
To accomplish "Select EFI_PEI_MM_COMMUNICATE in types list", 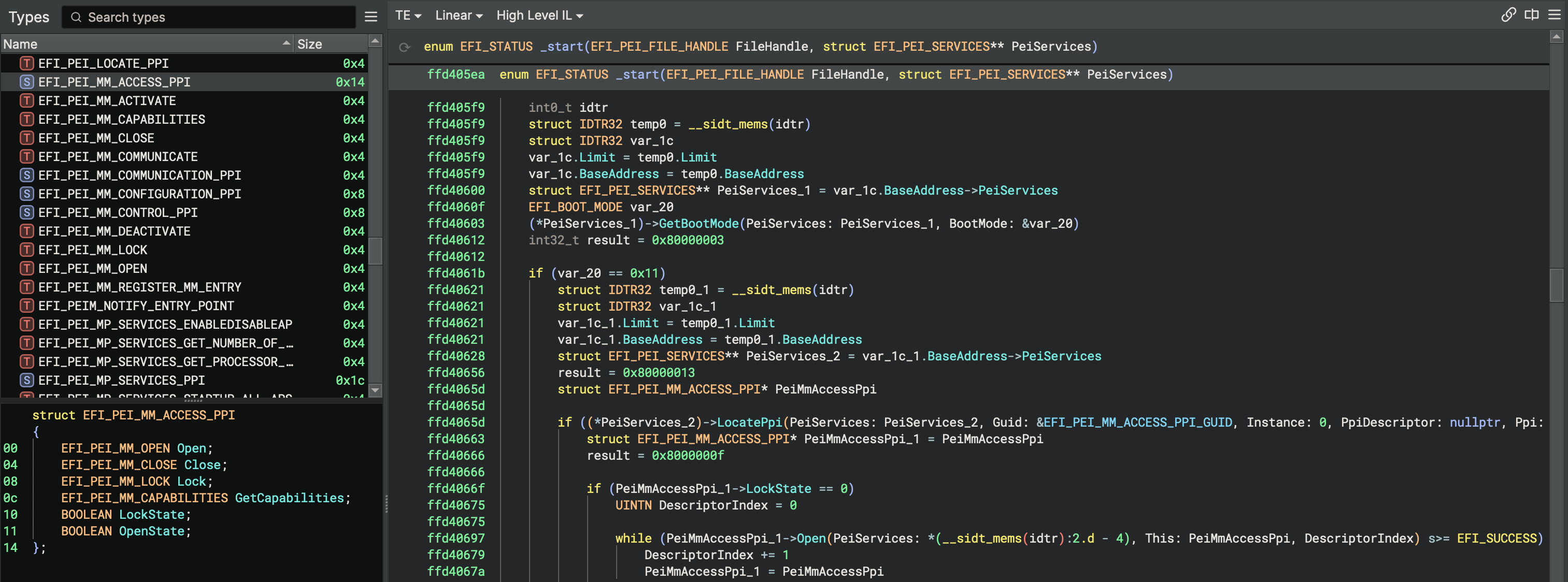I will coord(118,157).
